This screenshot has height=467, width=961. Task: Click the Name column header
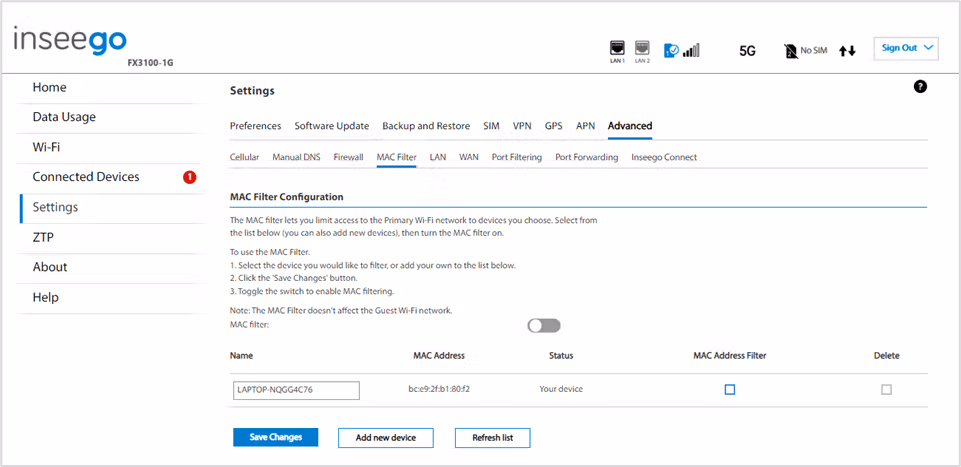(241, 355)
